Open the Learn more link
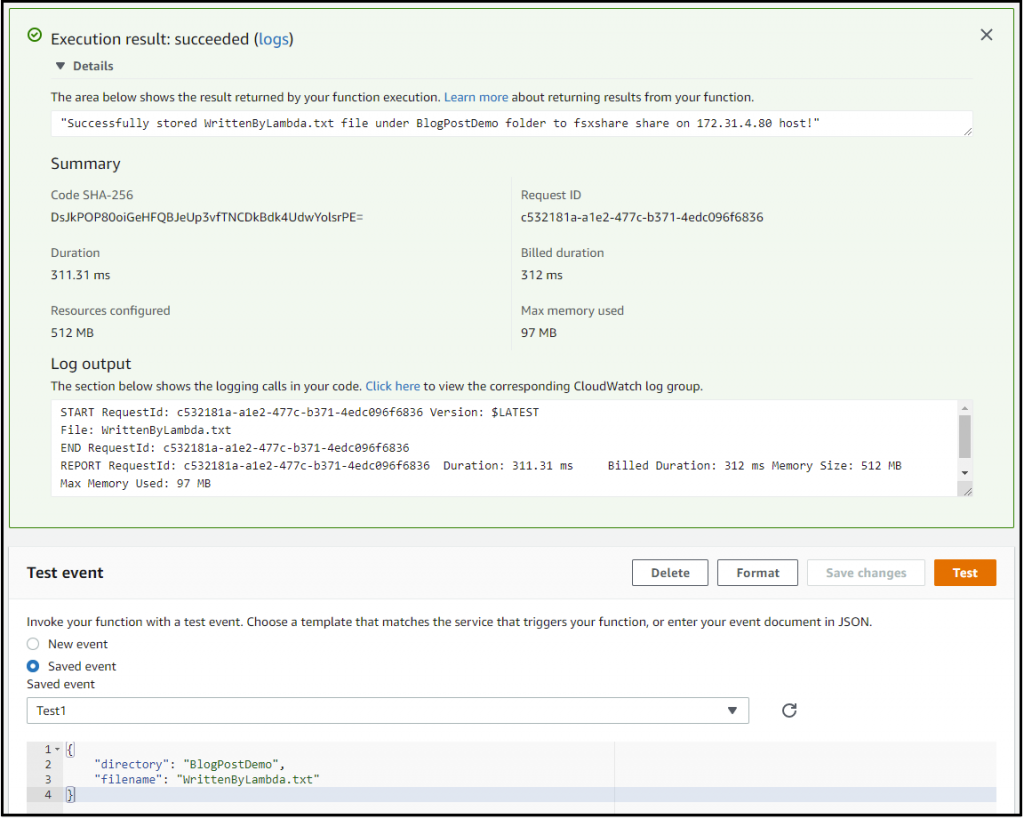Viewport: 1024px width, 819px height. pyautogui.click(x=476, y=97)
